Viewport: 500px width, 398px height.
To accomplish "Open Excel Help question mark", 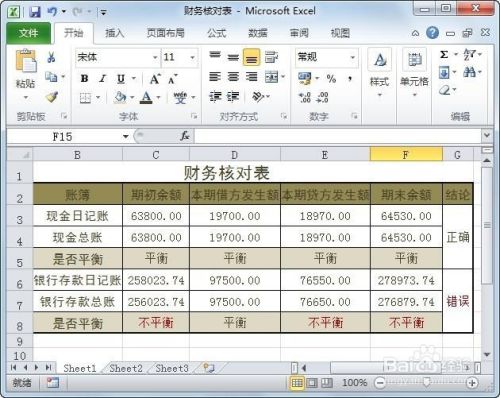I will pyautogui.click(x=432, y=33).
